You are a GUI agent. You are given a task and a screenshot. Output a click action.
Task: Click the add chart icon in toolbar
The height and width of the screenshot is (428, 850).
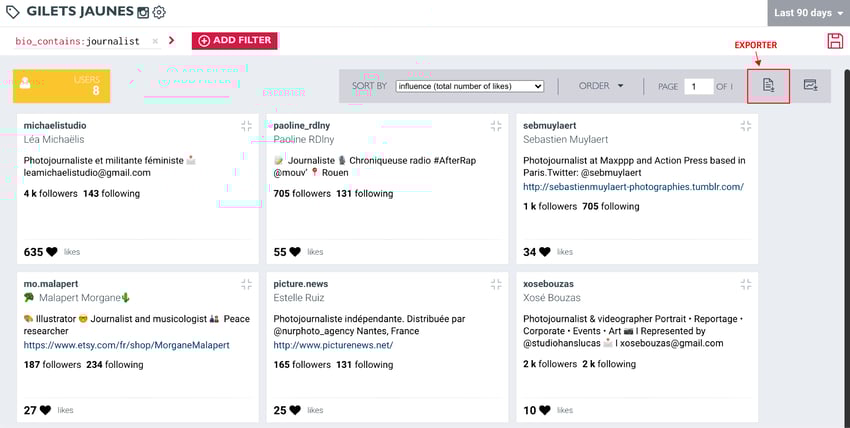point(810,85)
